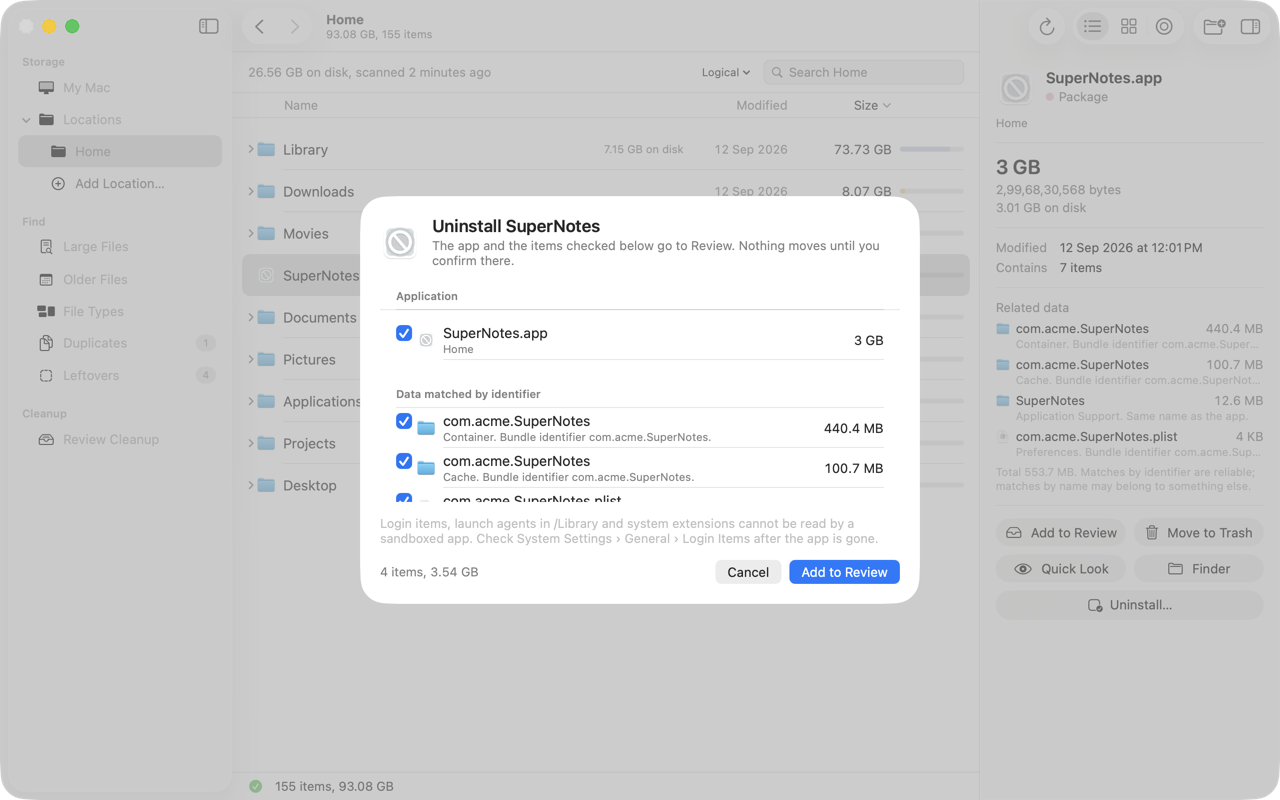This screenshot has width=1280, height=800.
Task: Click inspector's Add to Review button
Action: (x=1061, y=533)
